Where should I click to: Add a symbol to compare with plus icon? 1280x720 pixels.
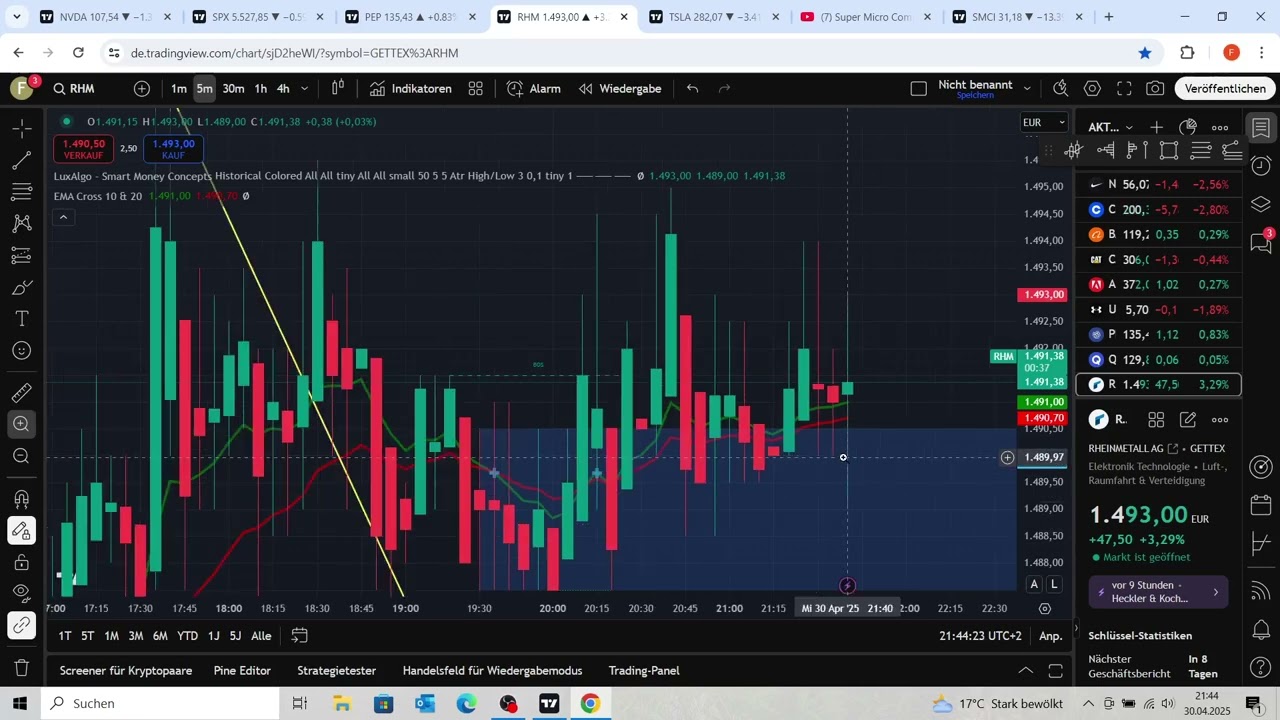[142, 89]
